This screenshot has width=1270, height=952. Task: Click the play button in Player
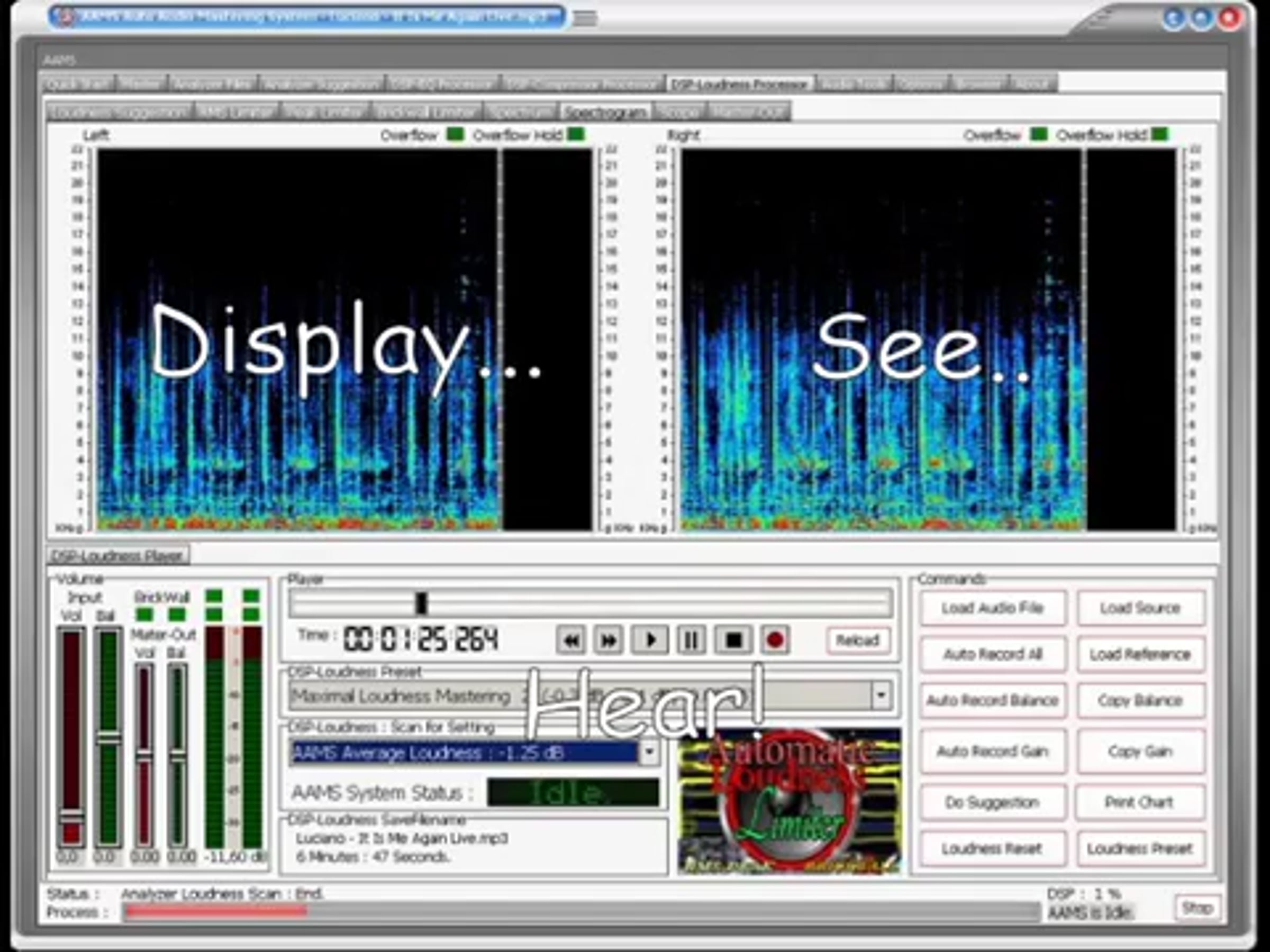point(650,639)
